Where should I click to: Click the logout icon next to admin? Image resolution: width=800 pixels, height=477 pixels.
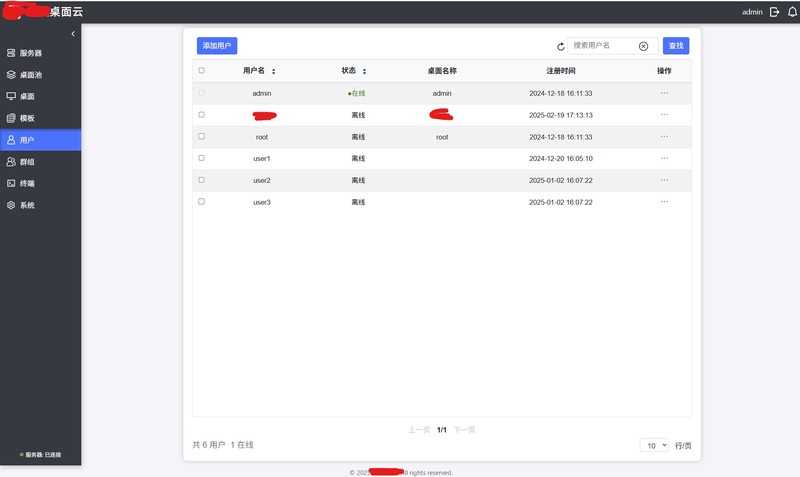click(774, 12)
